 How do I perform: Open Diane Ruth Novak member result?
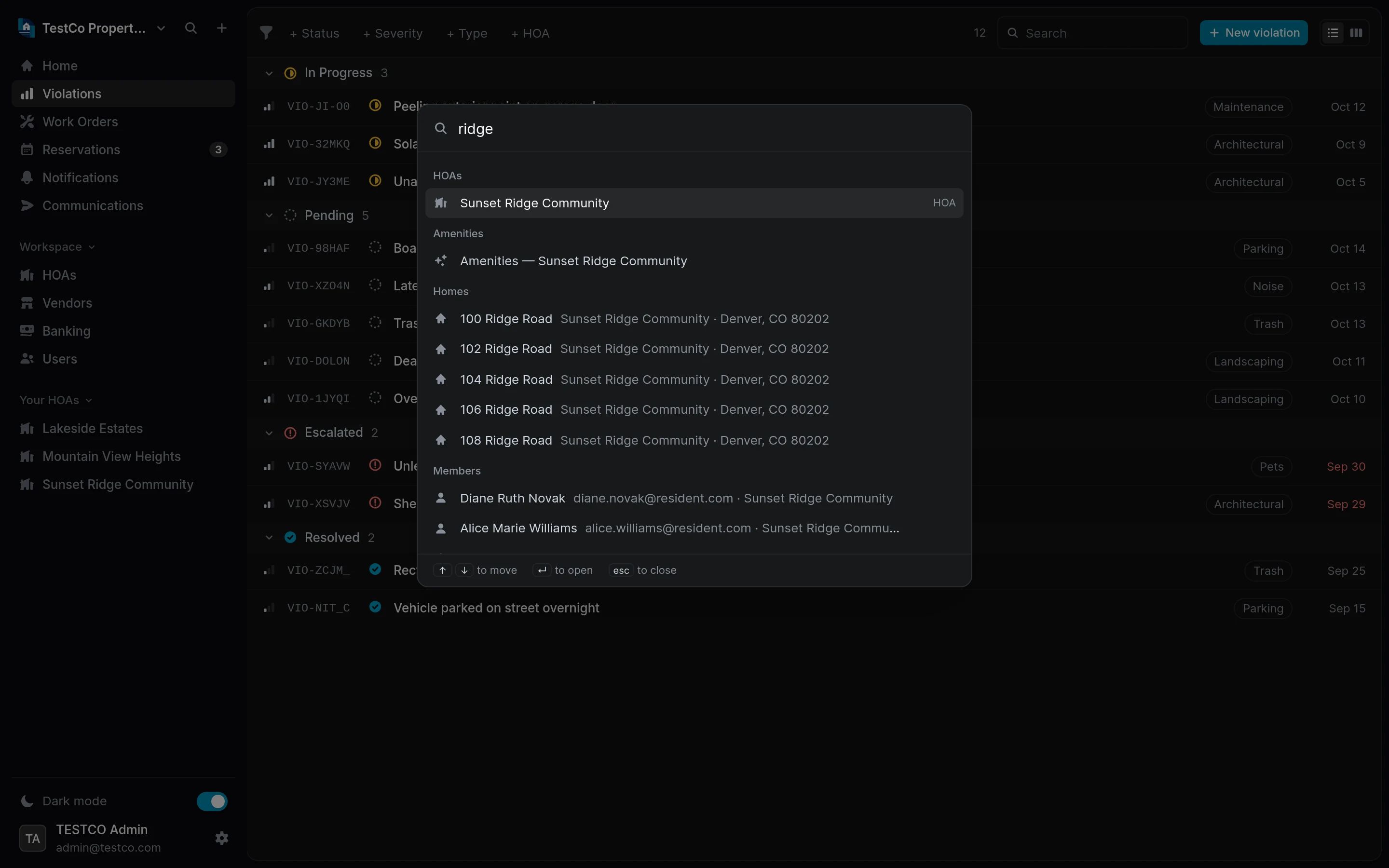point(694,498)
